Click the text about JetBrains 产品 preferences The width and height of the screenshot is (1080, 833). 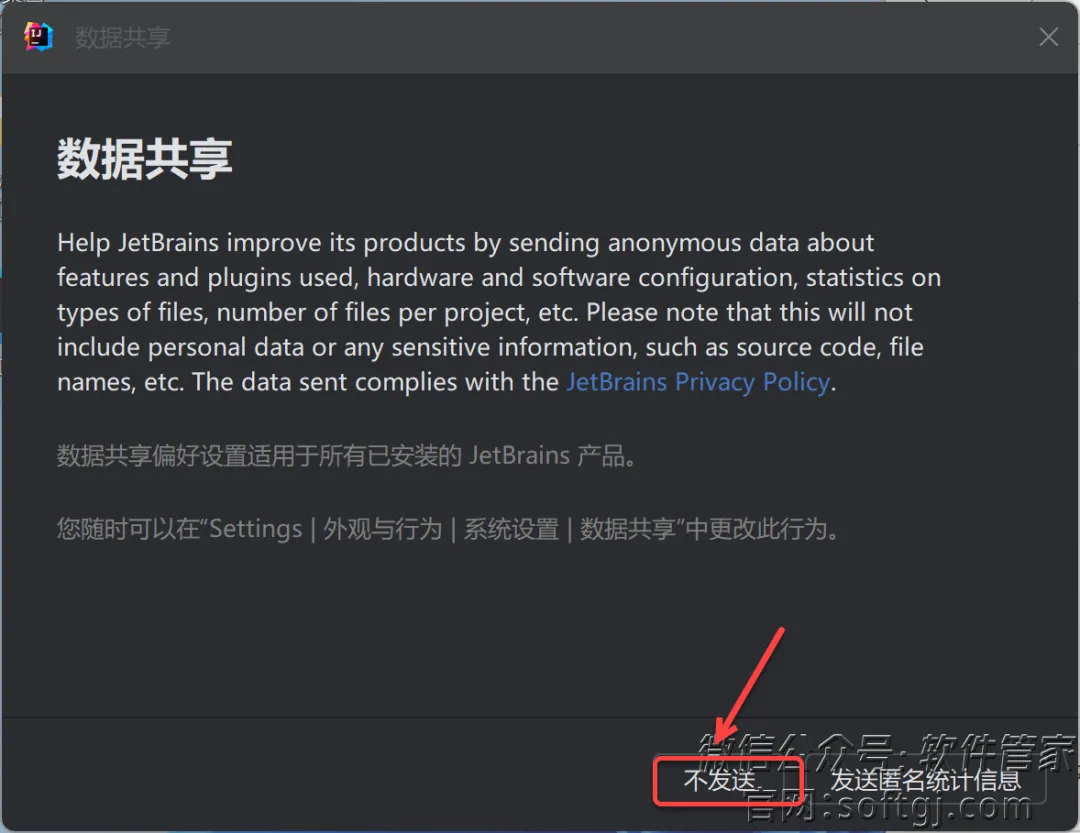click(x=346, y=455)
